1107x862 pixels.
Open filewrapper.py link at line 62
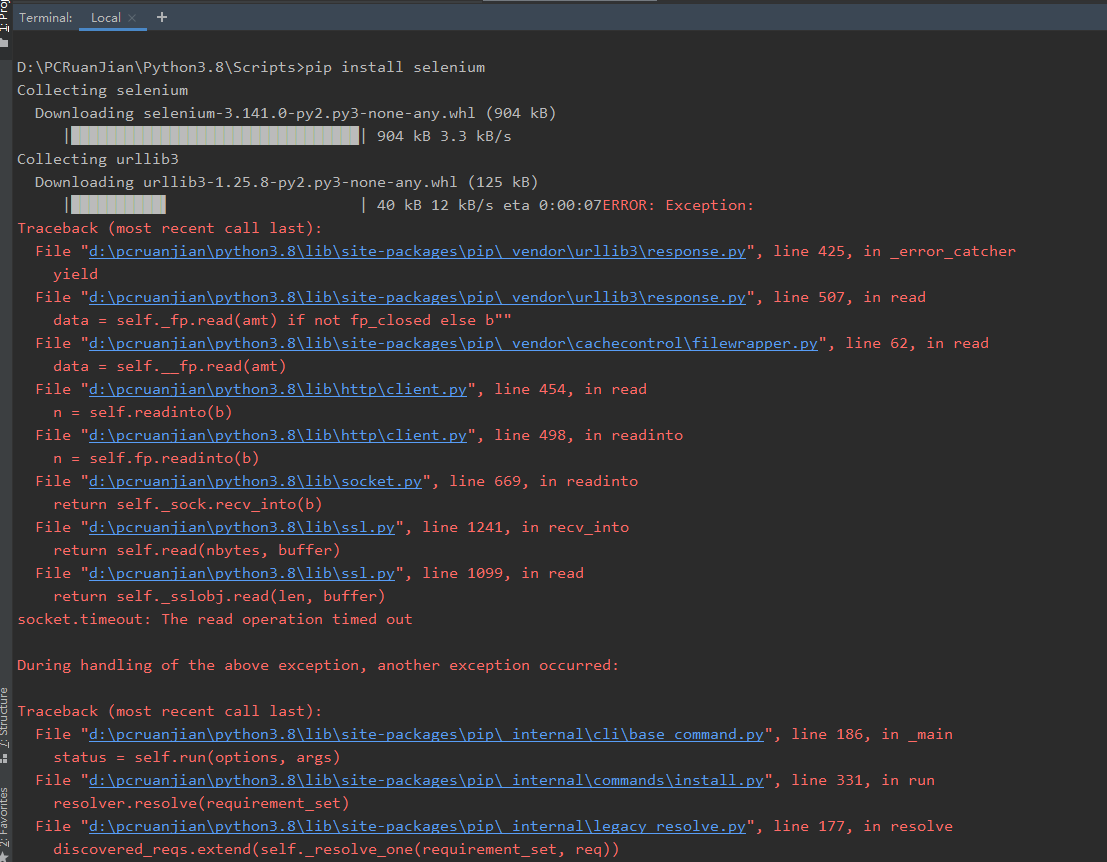click(x=453, y=343)
